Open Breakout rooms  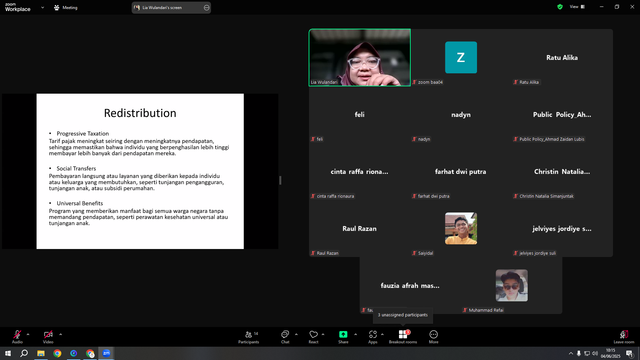(403, 336)
